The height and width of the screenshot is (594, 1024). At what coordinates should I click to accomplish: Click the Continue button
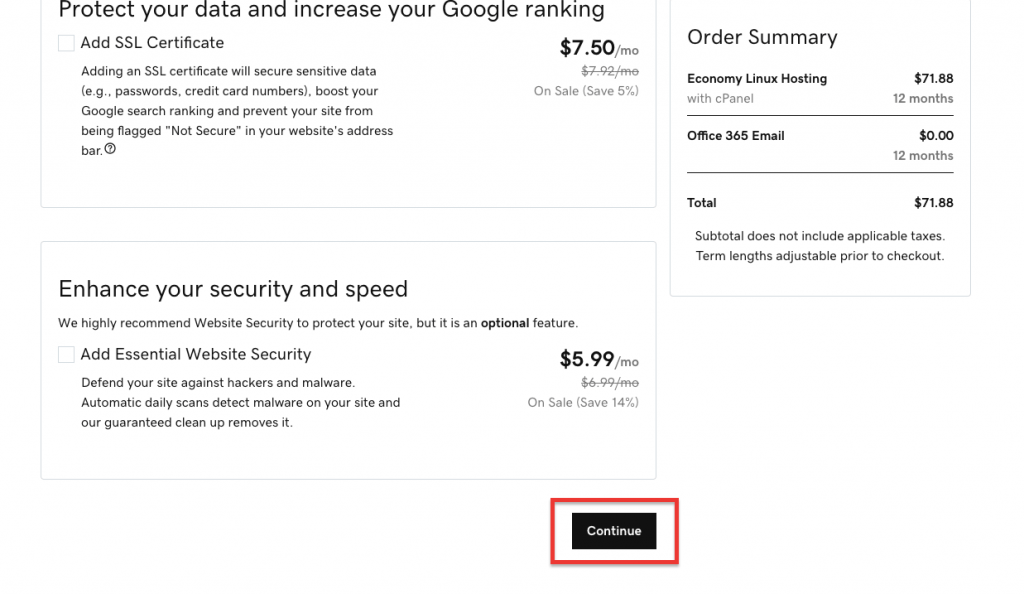click(x=614, y=531)
